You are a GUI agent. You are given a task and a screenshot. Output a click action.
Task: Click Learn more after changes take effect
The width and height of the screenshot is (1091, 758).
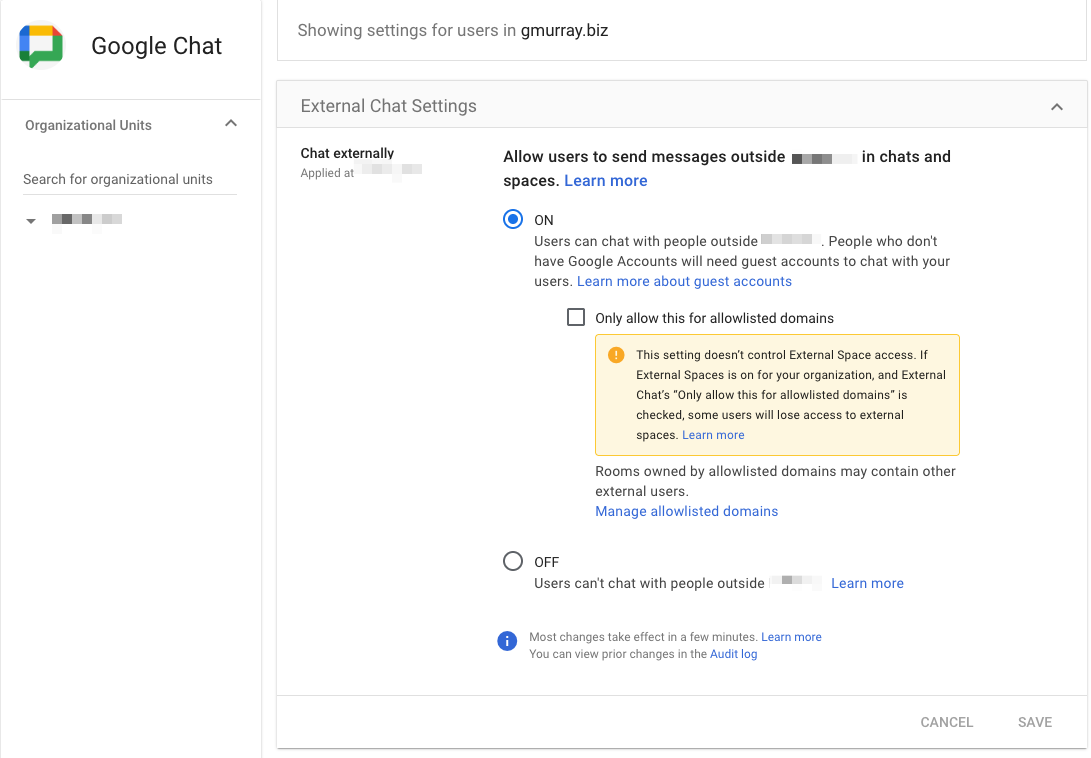tap(791, 637)
